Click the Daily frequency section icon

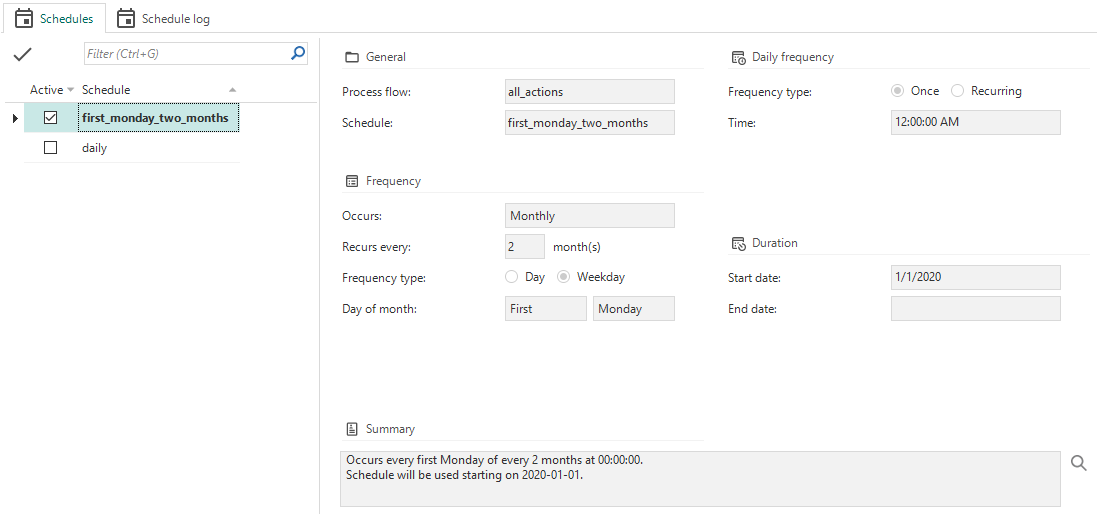point(738,57)
